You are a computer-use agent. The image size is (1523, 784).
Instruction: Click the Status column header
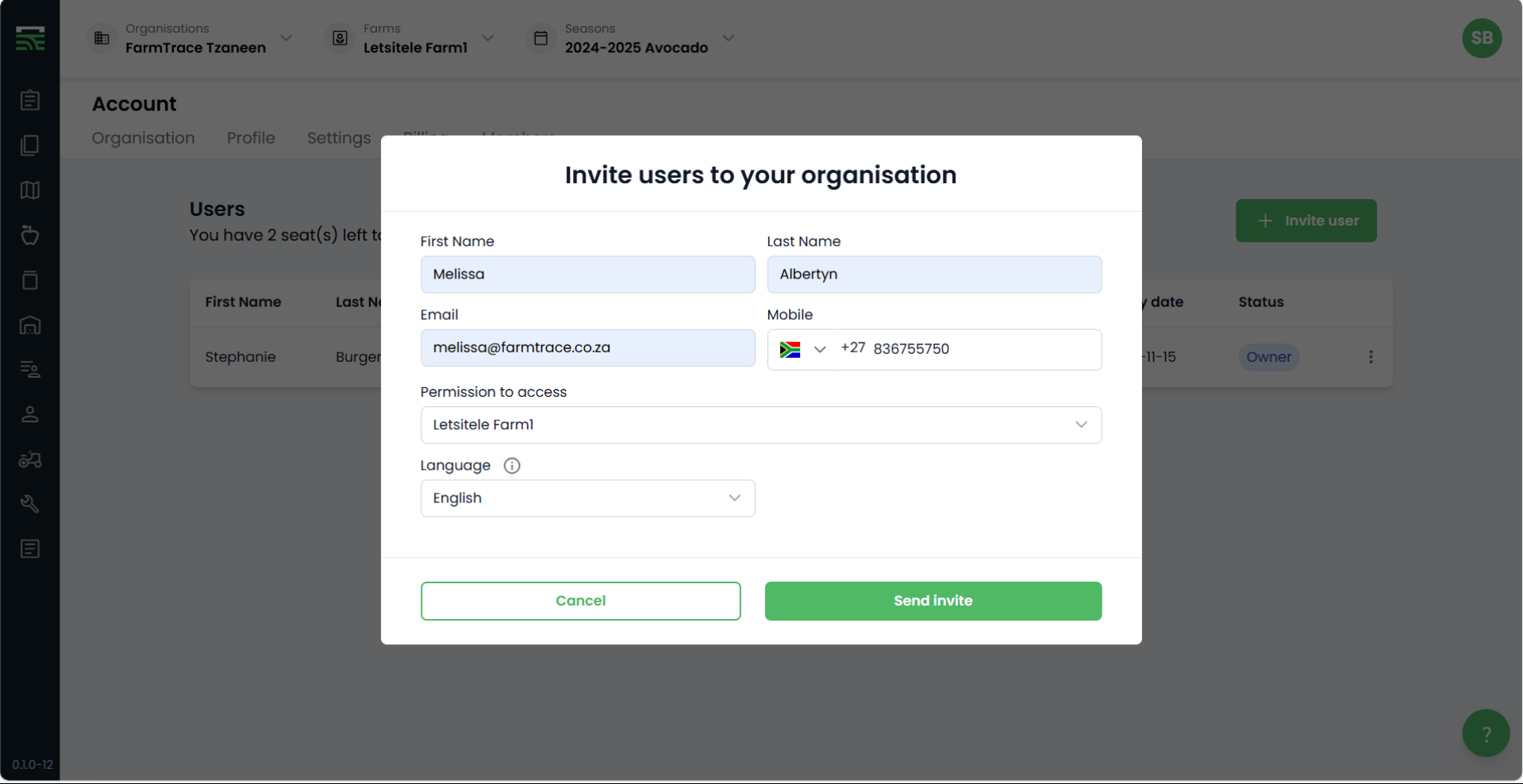pos(1260,302)
